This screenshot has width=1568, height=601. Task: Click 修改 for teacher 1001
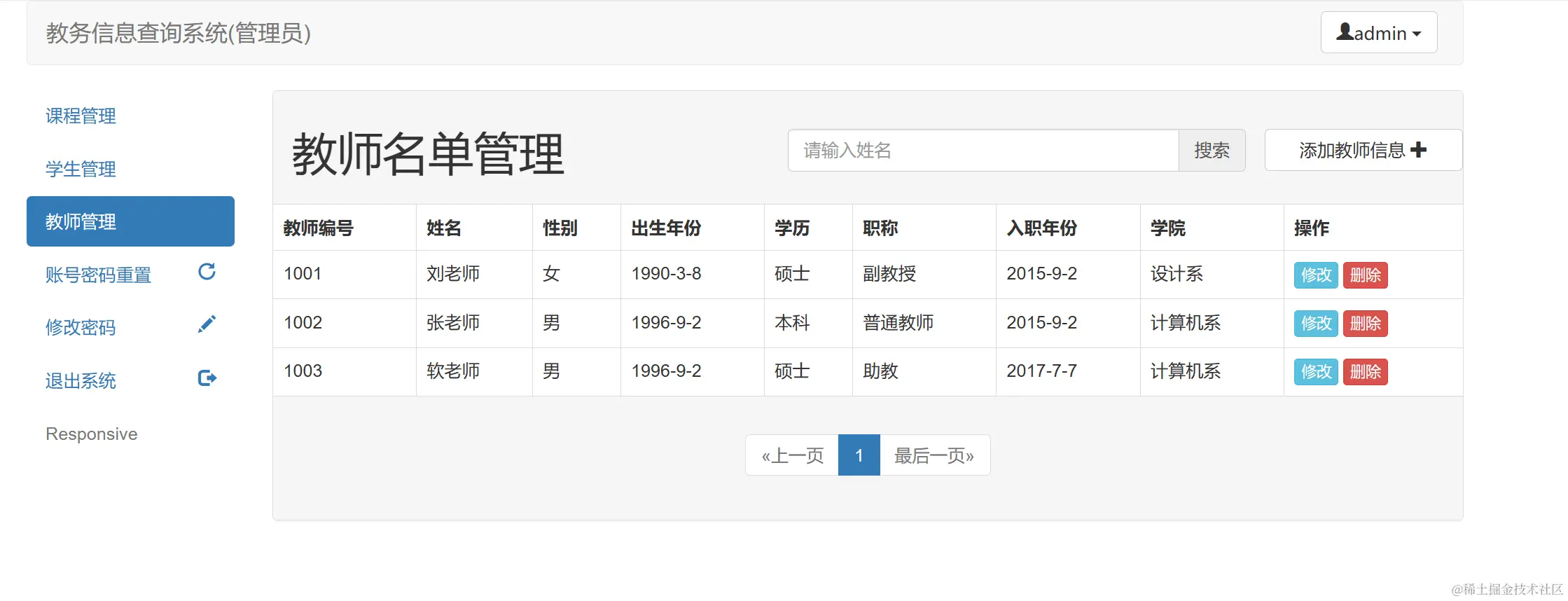coord(1316,275)
